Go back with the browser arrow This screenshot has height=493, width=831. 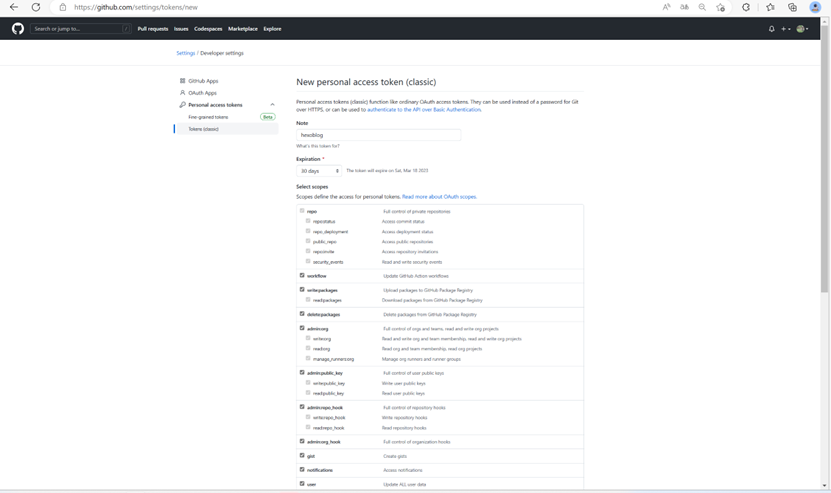click(14, 7)
